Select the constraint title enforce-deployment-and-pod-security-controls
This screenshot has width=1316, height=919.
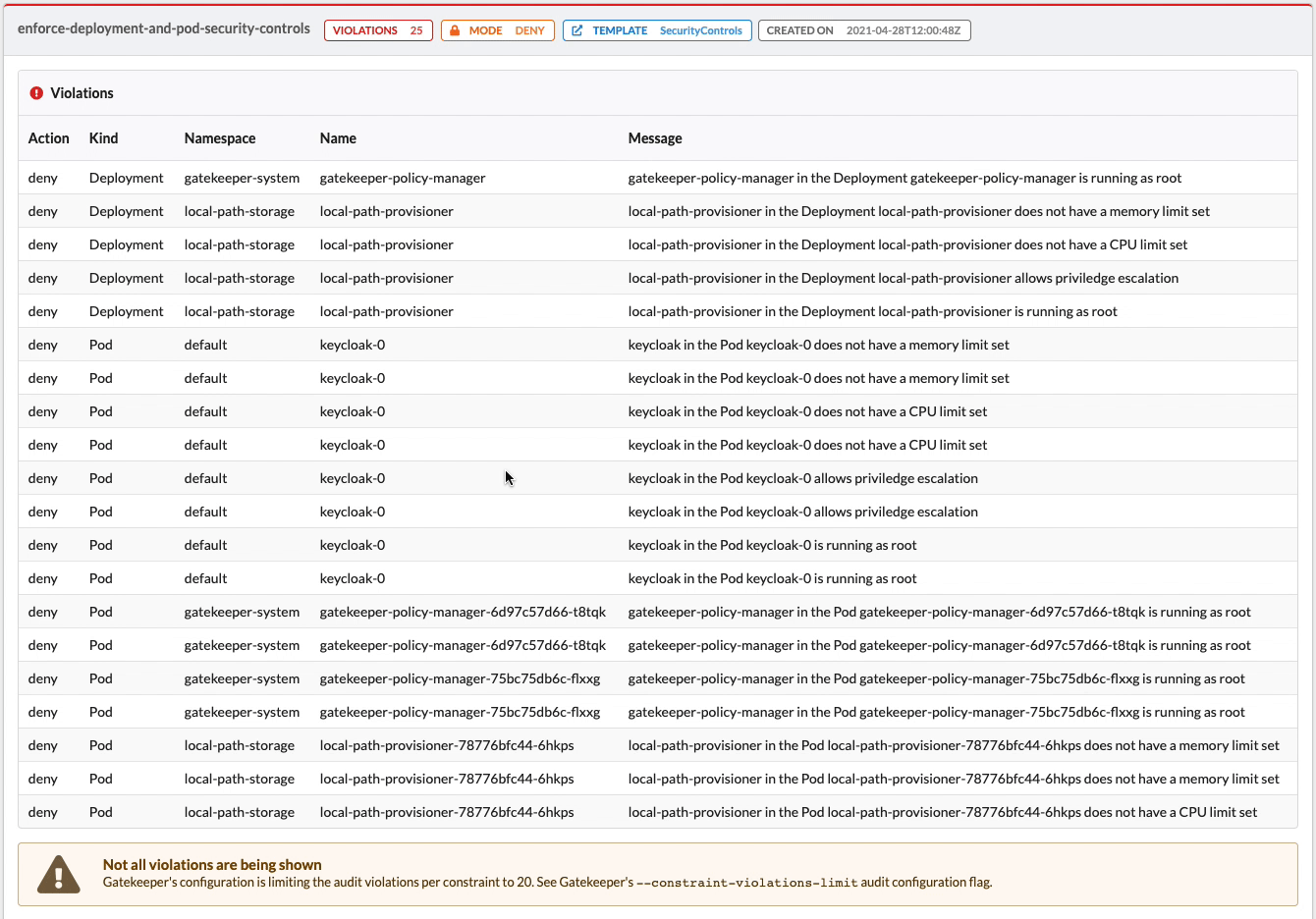point(164,28)
